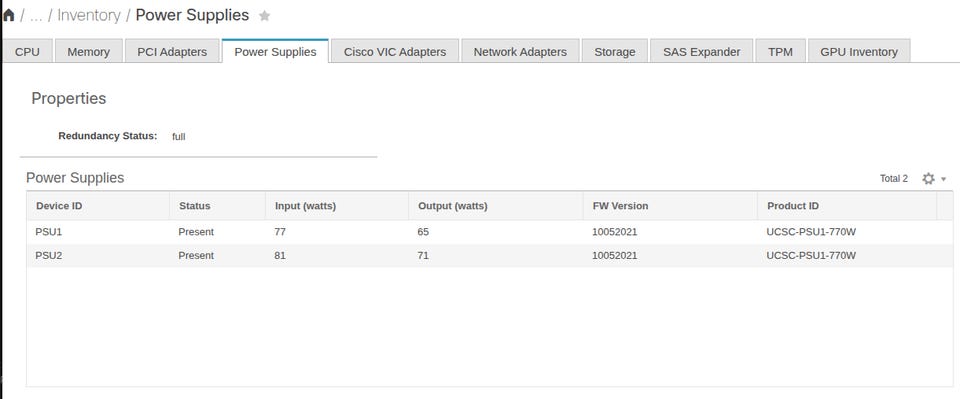Switch to the Memory tab
The image size is (960, 399).
[x=89, y=51]
